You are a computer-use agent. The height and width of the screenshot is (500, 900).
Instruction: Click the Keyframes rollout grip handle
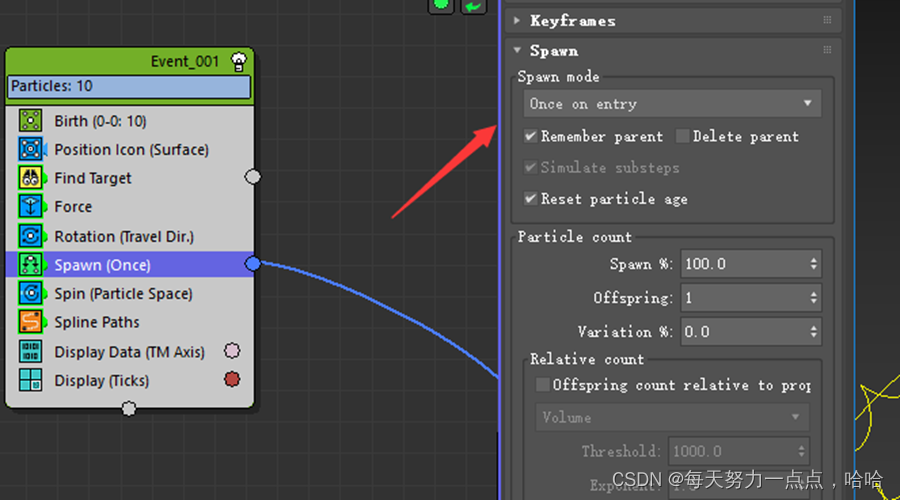click(x=827, y=21)
